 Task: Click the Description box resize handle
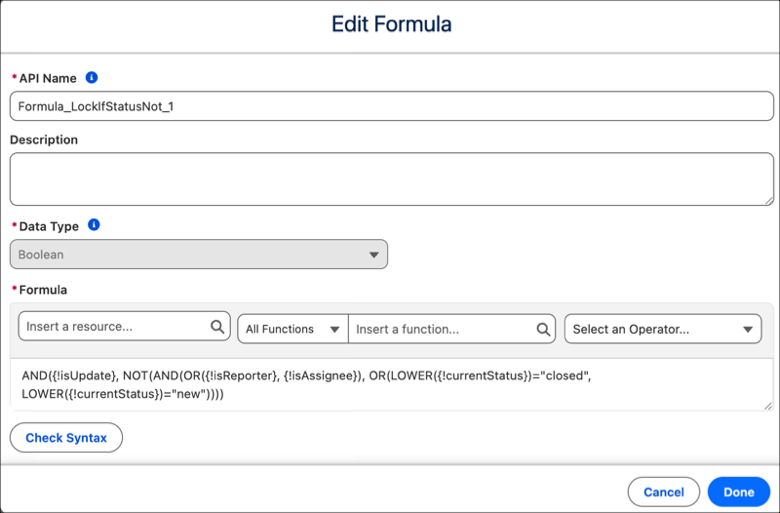pyautogui.click(x=769, y=201)
